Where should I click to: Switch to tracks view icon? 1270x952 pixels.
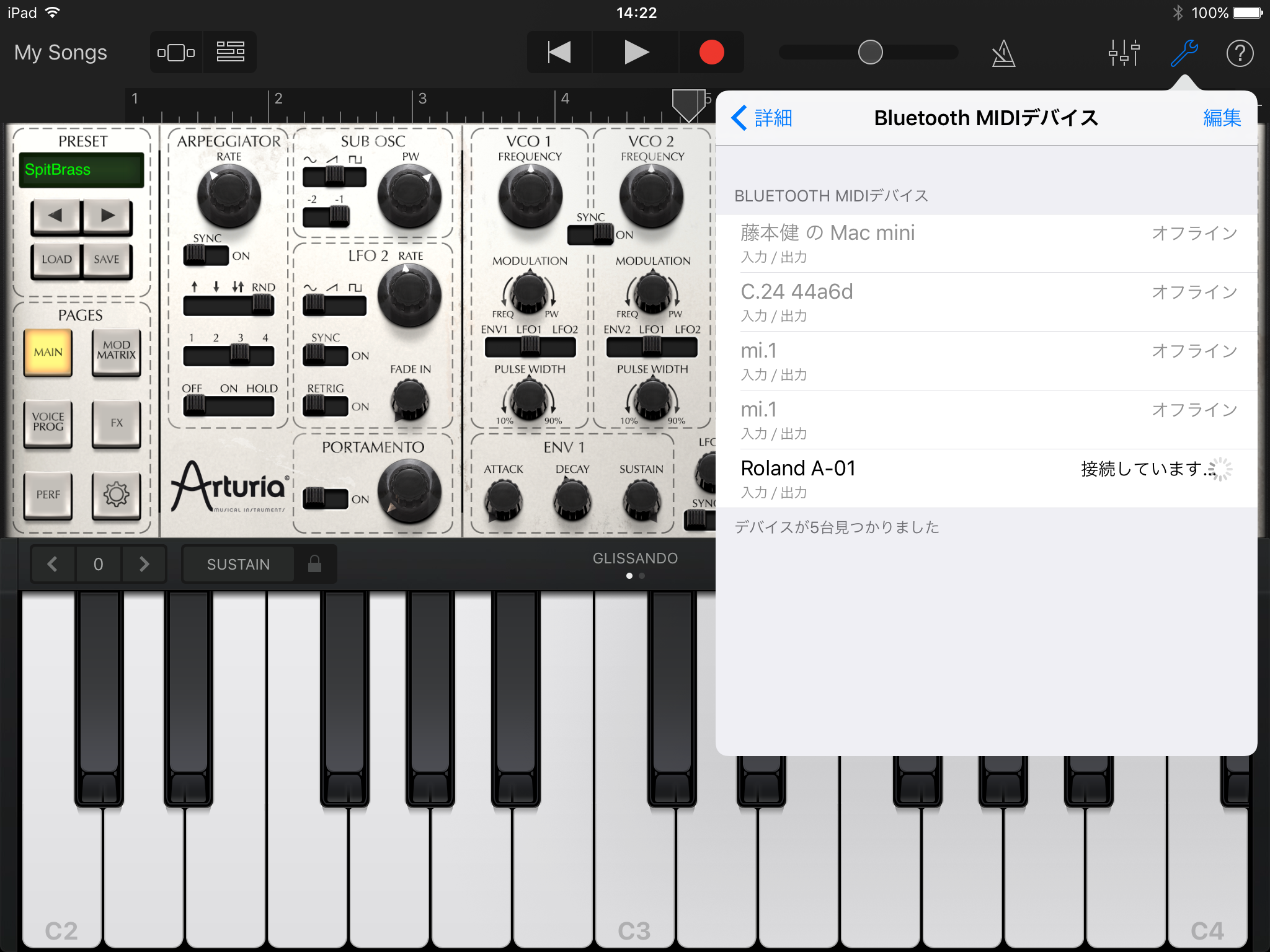(230, 53)
